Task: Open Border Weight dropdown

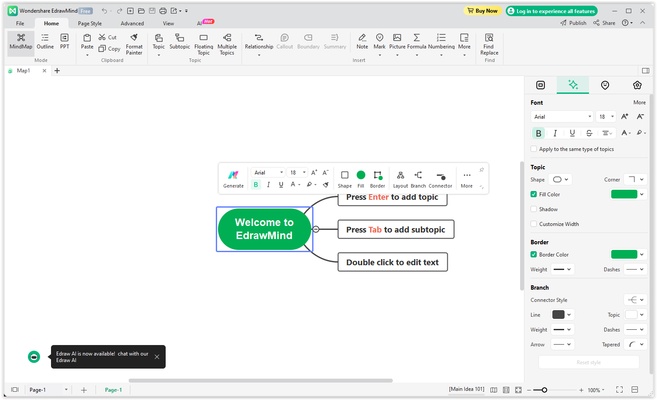Action: (x=562, y=269)
